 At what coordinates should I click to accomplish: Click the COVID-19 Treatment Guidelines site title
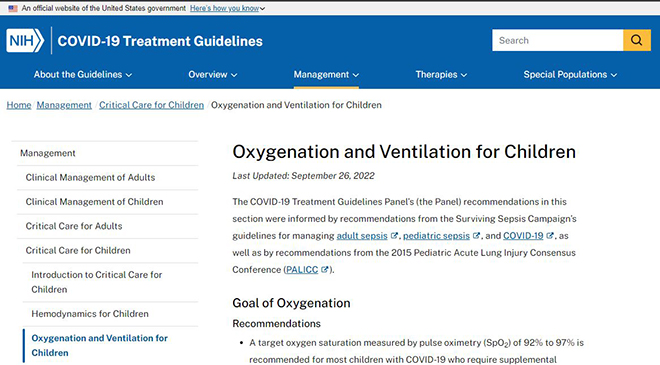coord(160,41)
